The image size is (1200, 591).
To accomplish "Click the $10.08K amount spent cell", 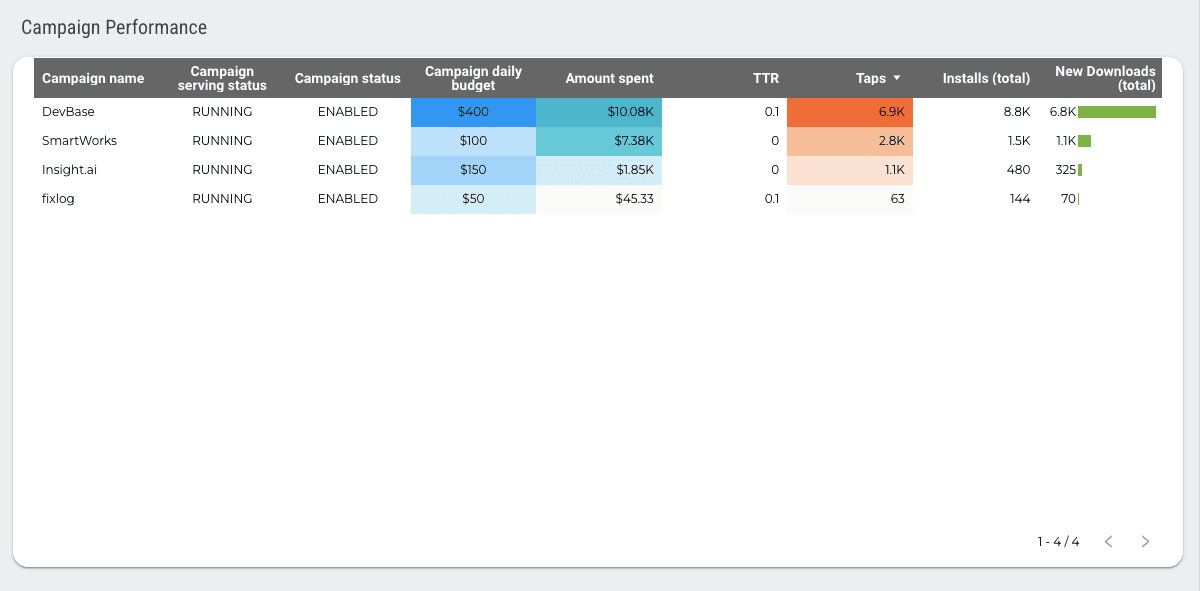I will (x=599, y=112).
